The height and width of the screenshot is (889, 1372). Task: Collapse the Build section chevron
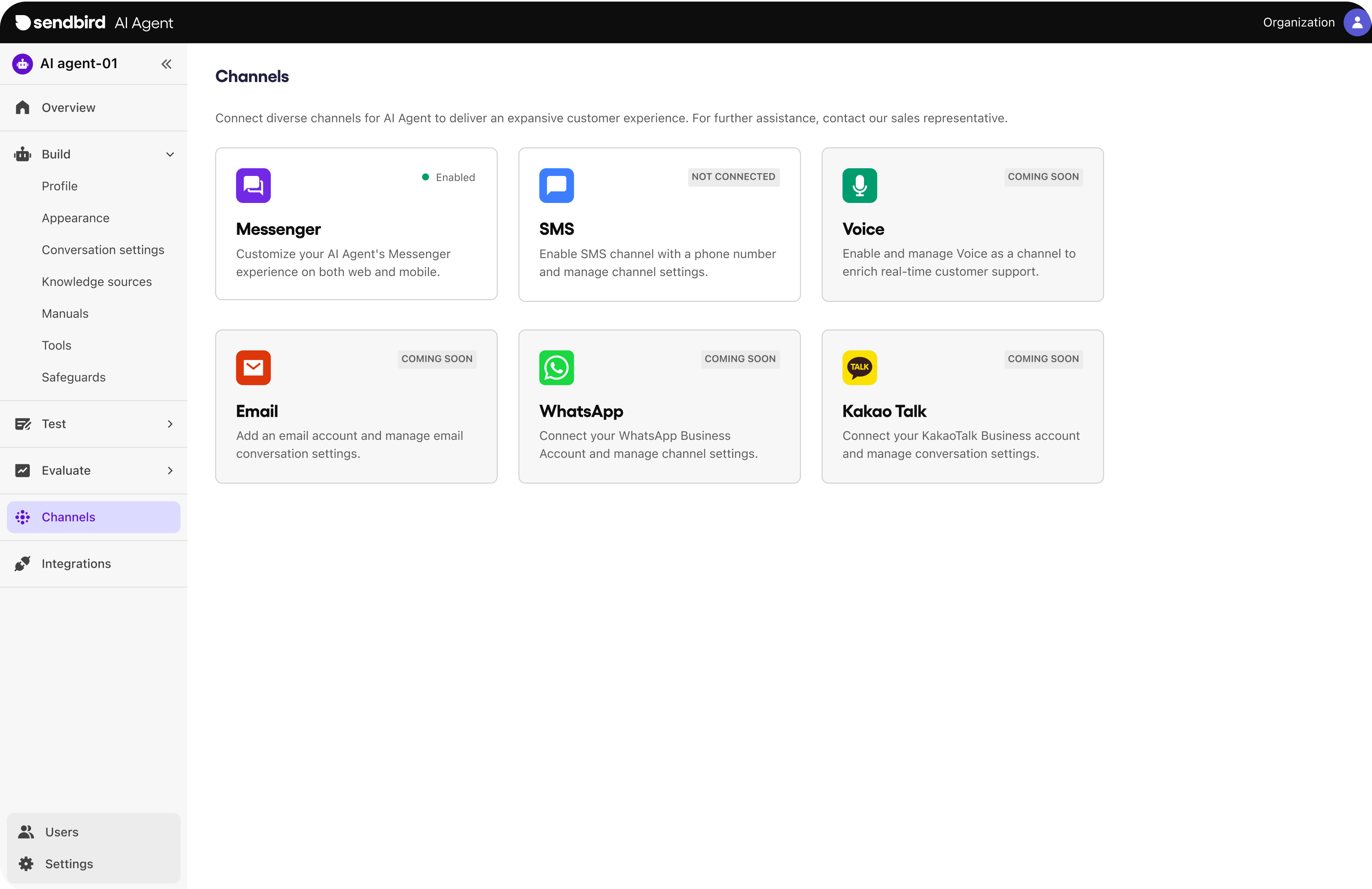coord(170,154)
